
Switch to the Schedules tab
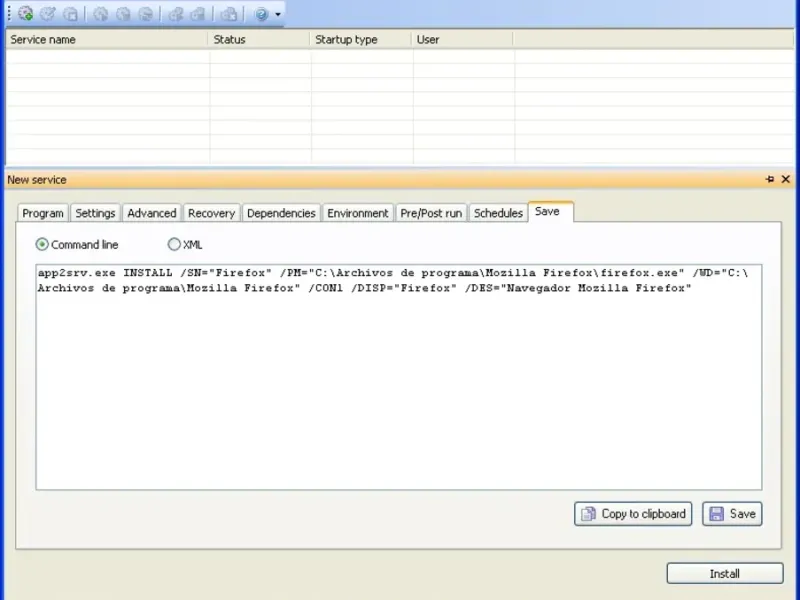click(x=498, y=213)
